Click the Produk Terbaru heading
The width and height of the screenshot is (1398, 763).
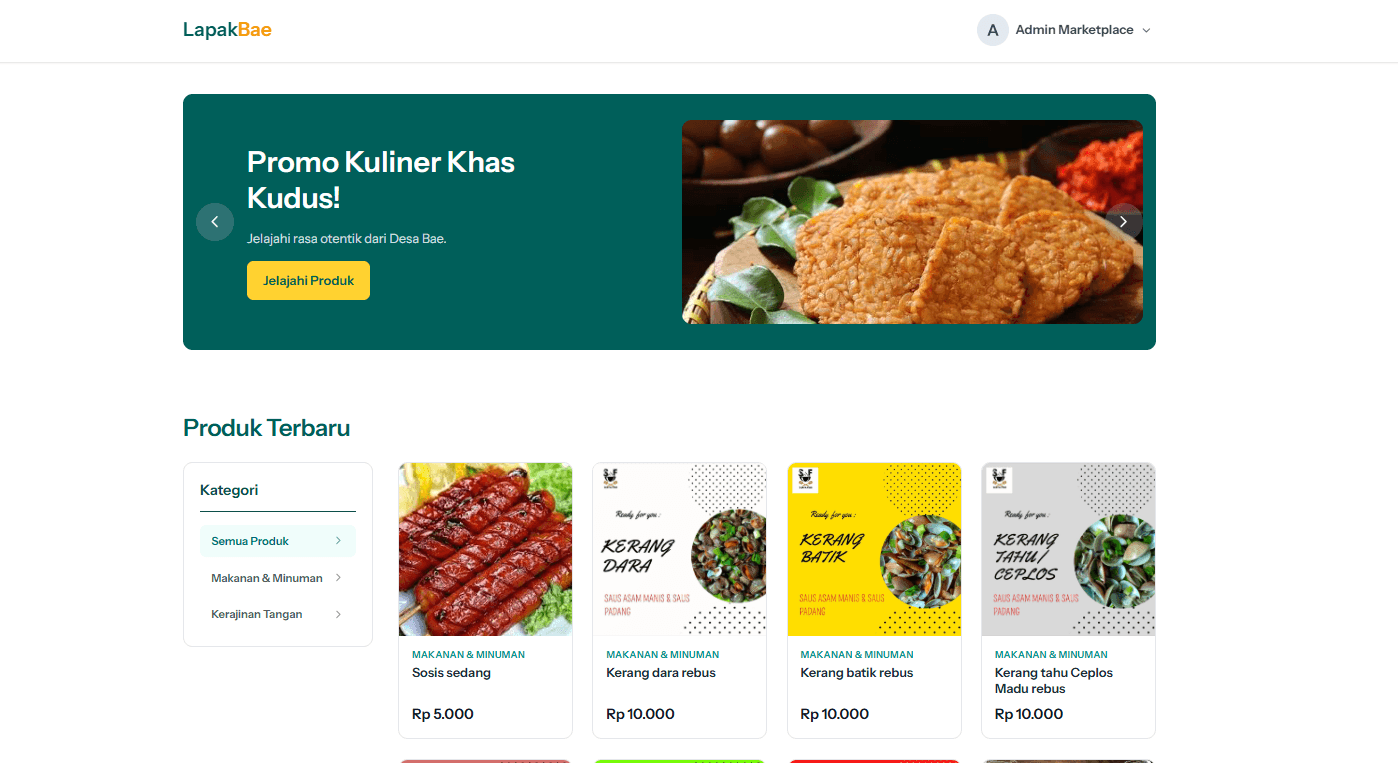[266, 428]
